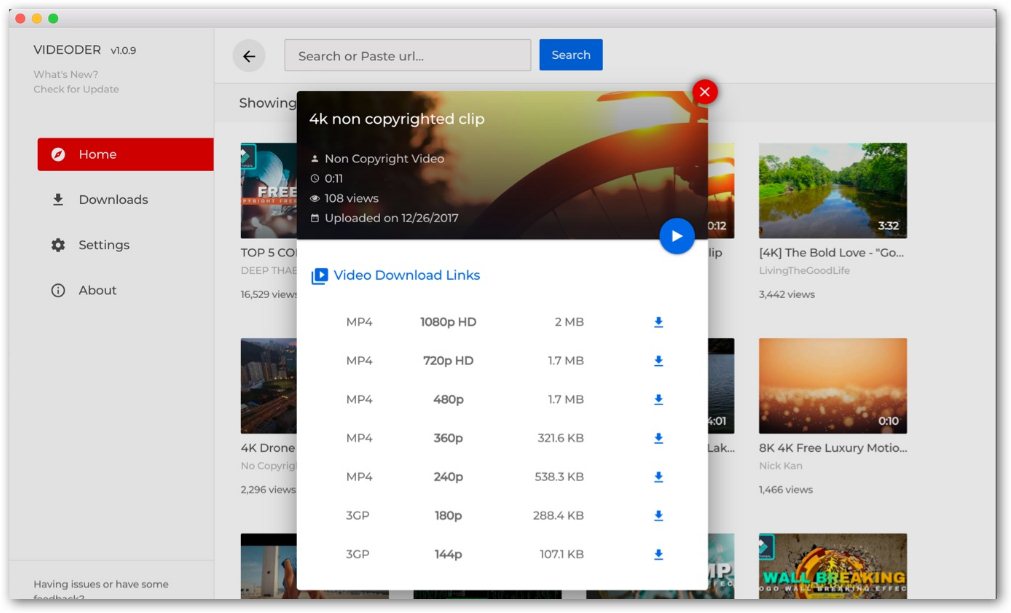The width and height of the screenshot is (1011, 613).
Task: Click the yellow macOS minimize button
Action: pyautogui.click(x=37, y=19)
